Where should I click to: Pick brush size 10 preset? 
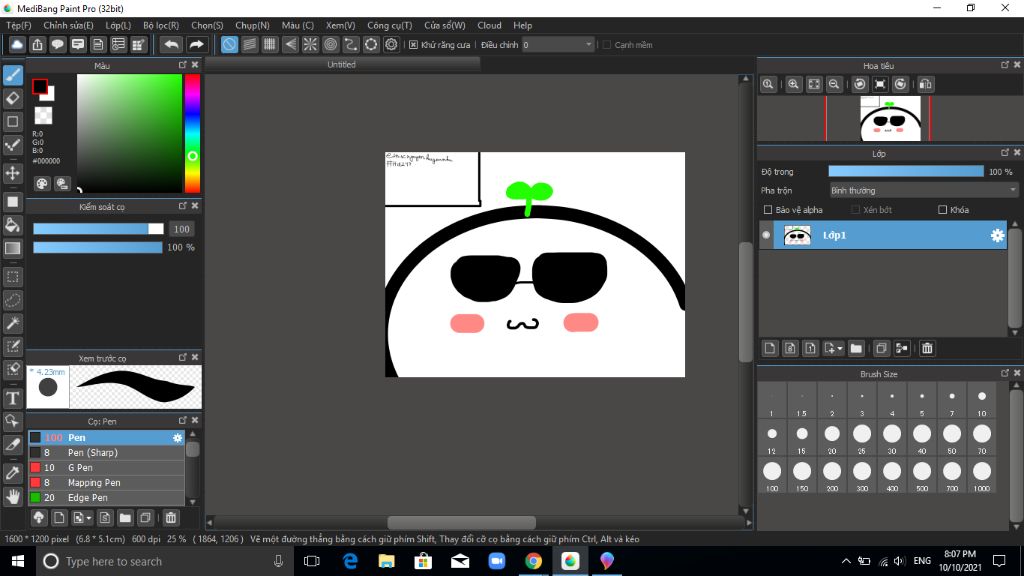(982, 401)
